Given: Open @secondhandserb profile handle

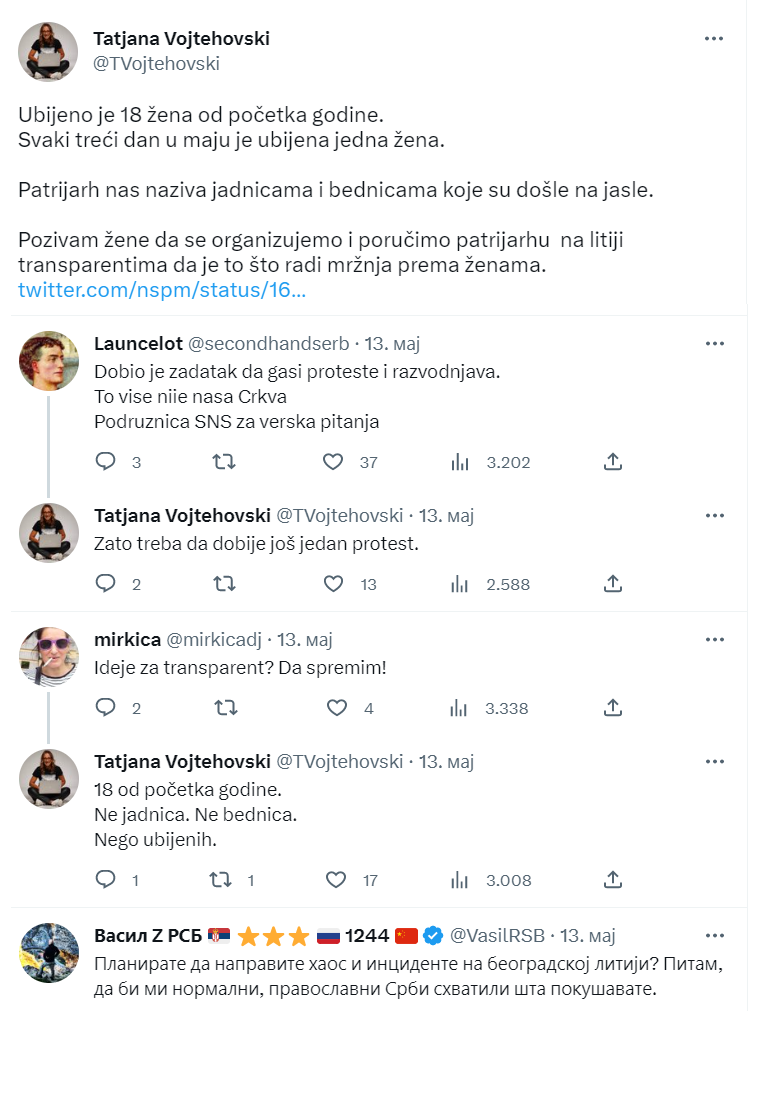Looking at the screenshot, I should [268, 344].
